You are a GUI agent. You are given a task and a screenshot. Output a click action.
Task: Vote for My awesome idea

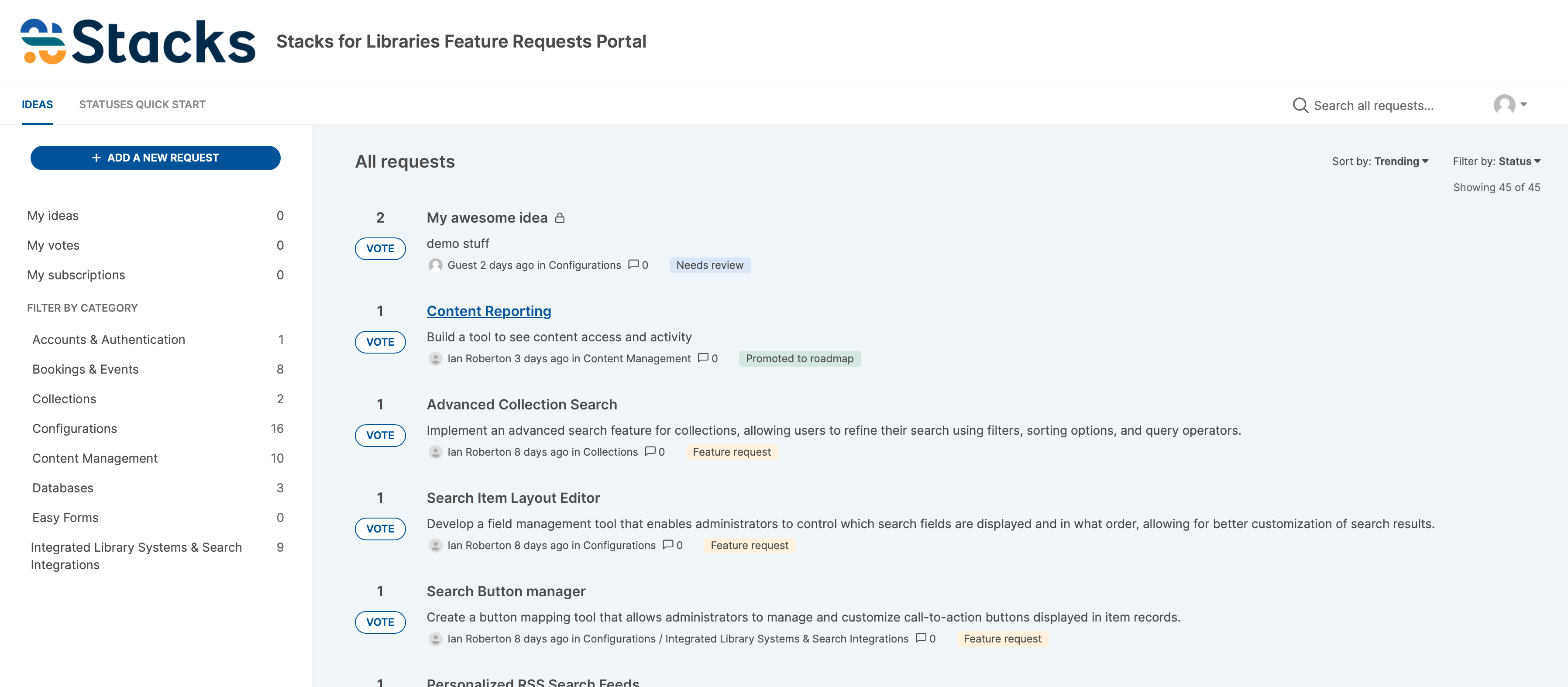(380, 248)
